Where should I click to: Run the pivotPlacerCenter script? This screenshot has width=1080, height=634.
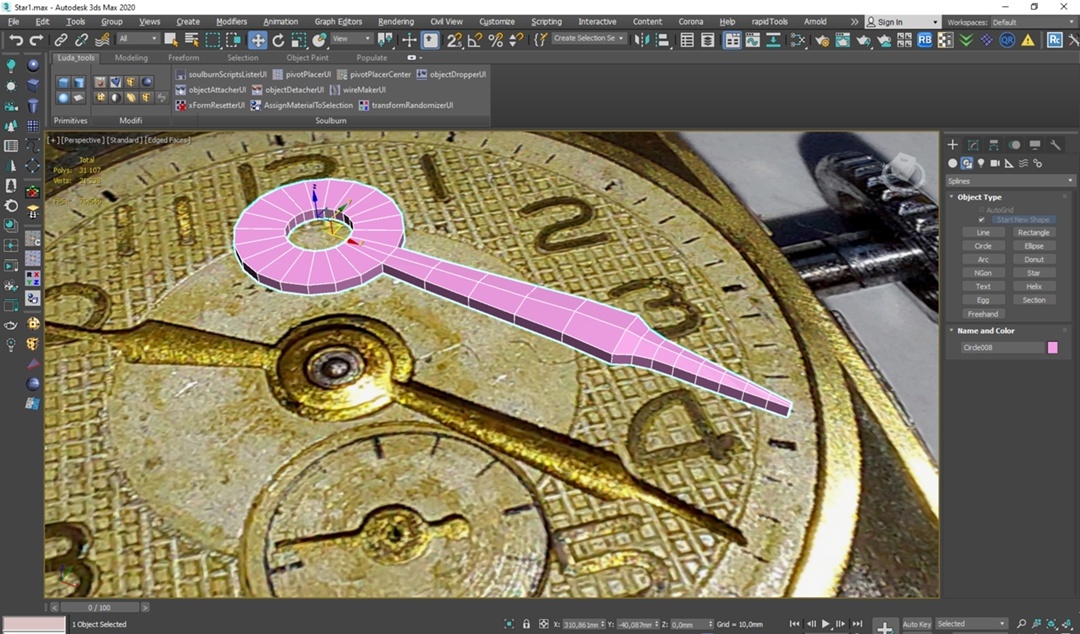point(374,74)
